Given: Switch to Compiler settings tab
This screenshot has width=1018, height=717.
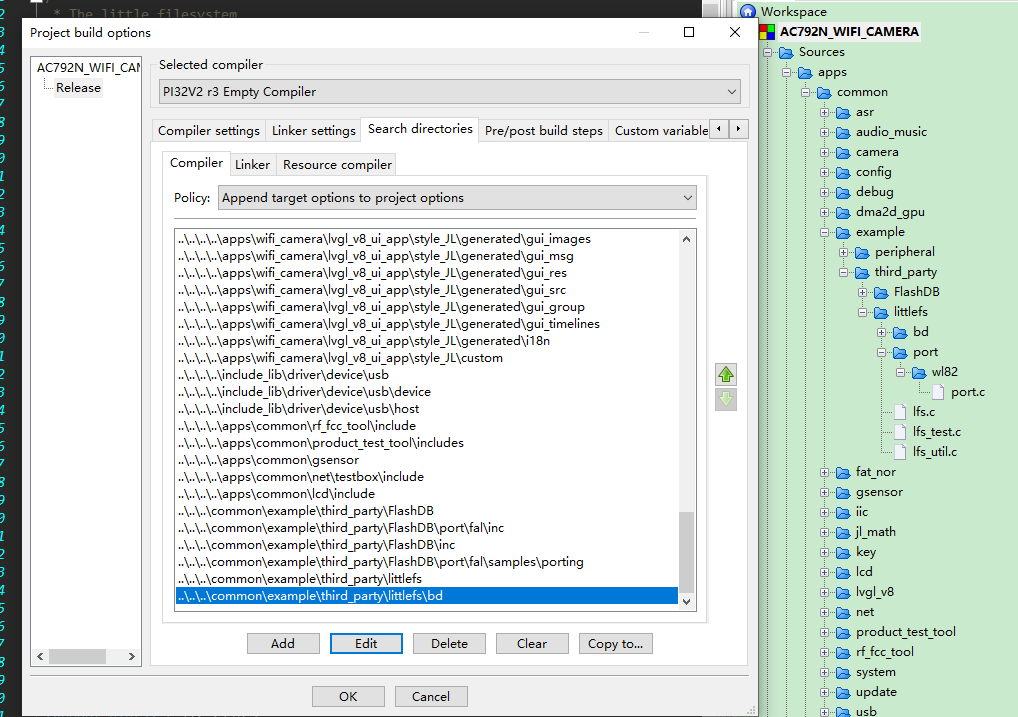Looking at the screenshot, I should coord(208,131).
